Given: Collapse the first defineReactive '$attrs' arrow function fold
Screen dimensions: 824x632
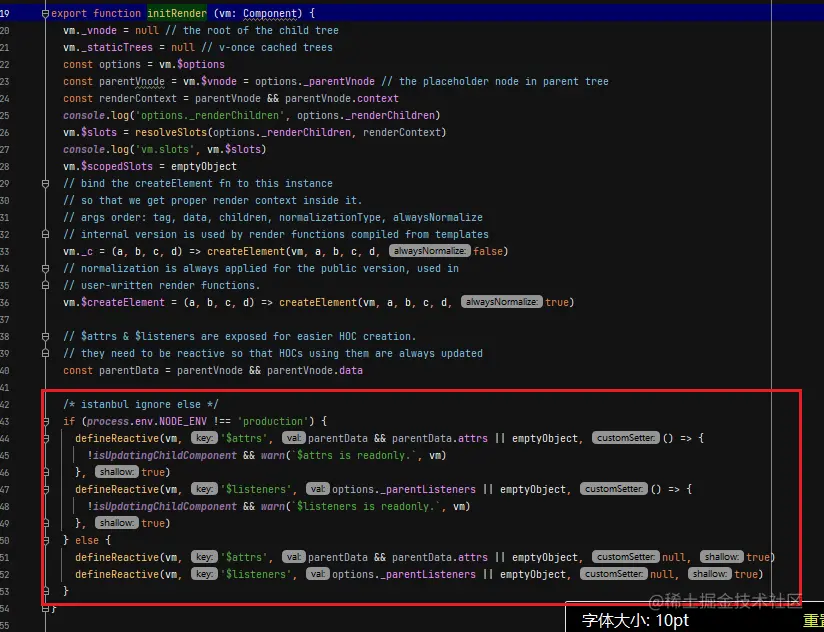Looking at the screenshot, I should point(45,438).
